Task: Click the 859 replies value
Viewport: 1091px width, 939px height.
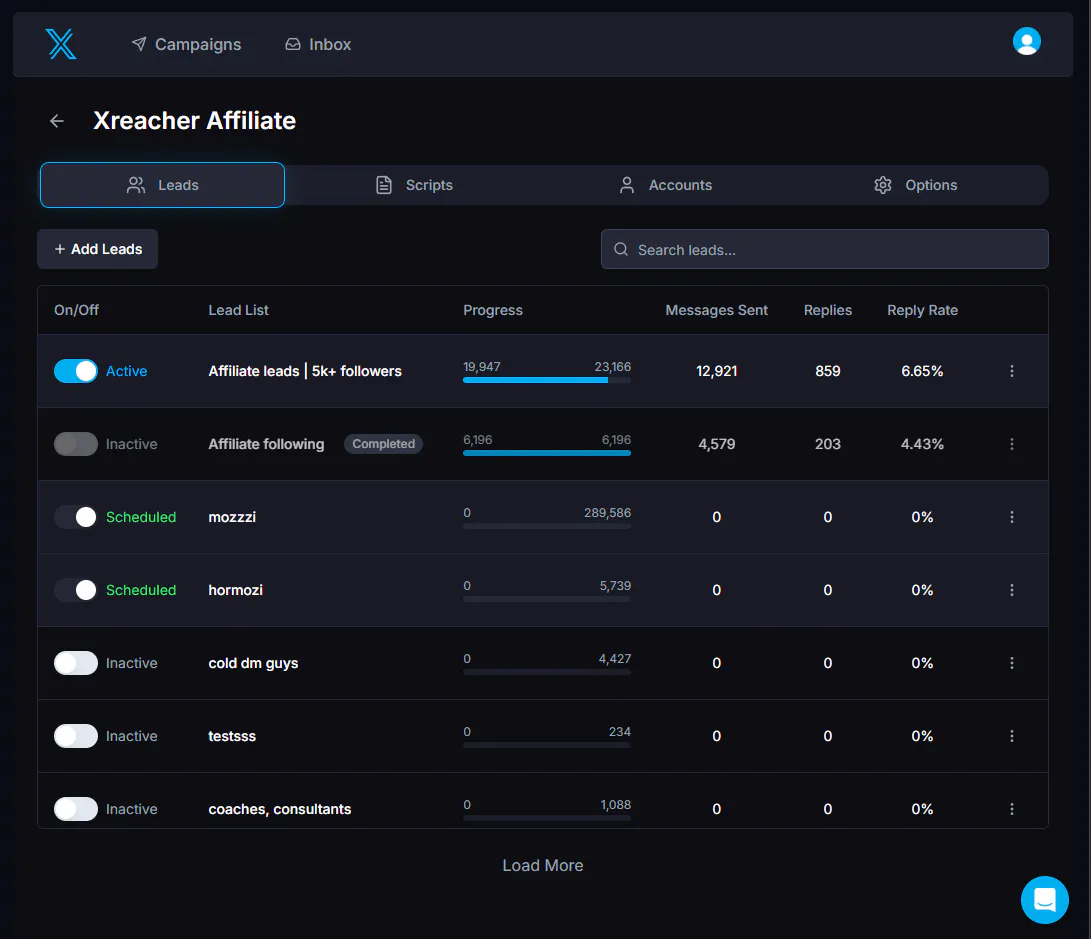Action: tap(827, 371)
